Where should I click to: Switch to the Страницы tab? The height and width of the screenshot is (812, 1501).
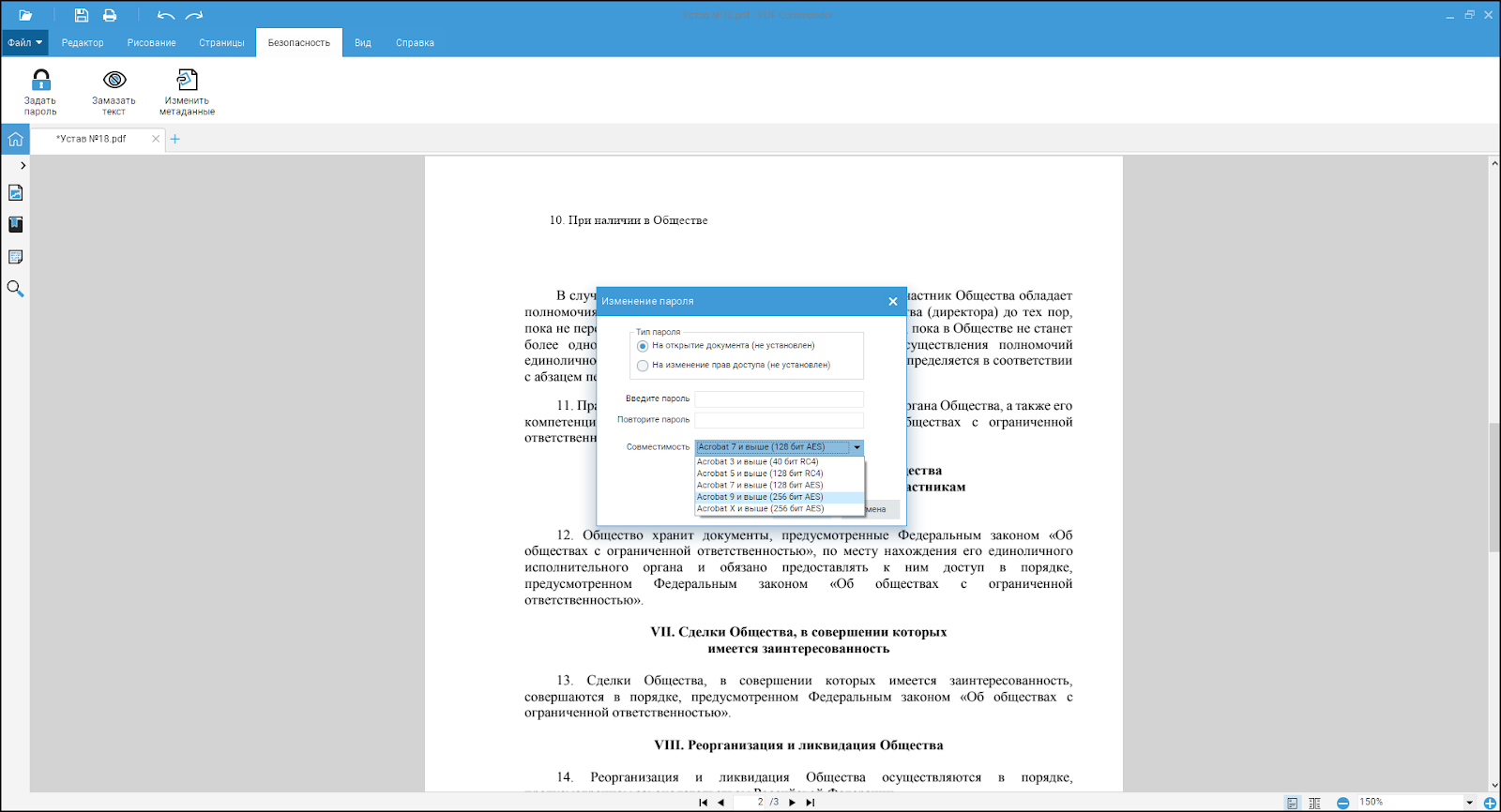coord(221,43)
